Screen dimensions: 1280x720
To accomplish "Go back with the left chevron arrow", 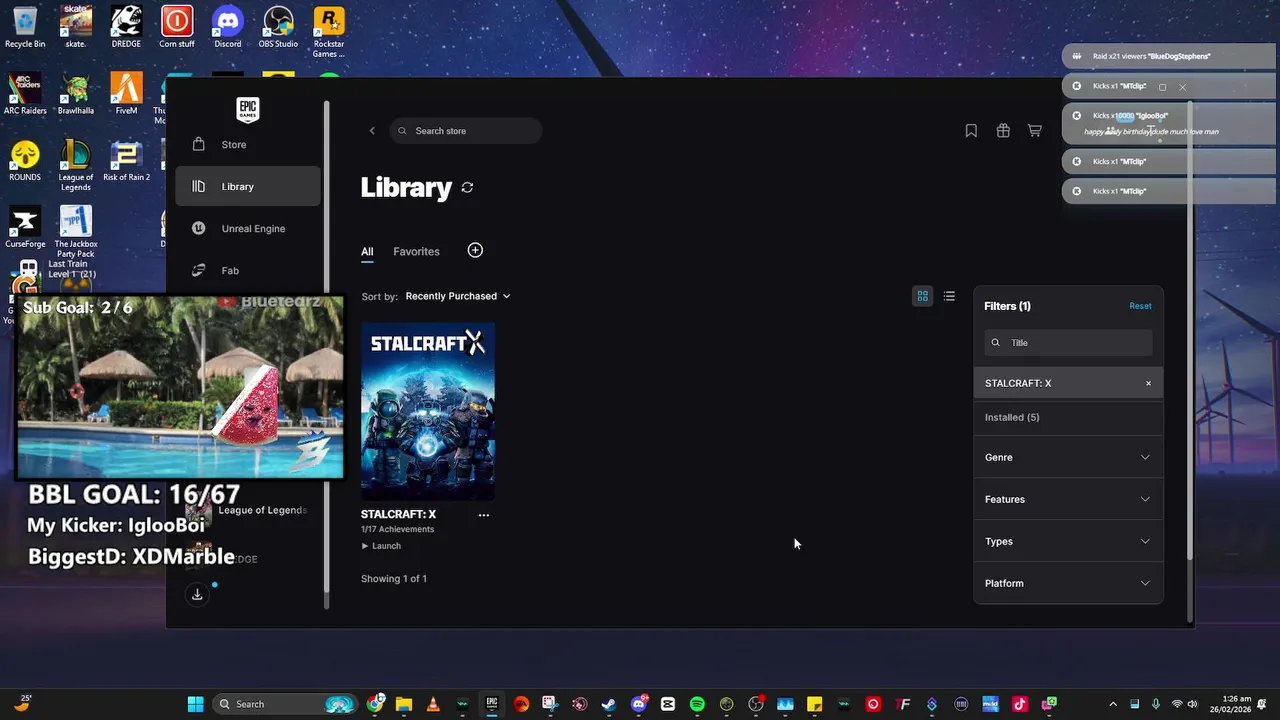I will coord(372,131).
